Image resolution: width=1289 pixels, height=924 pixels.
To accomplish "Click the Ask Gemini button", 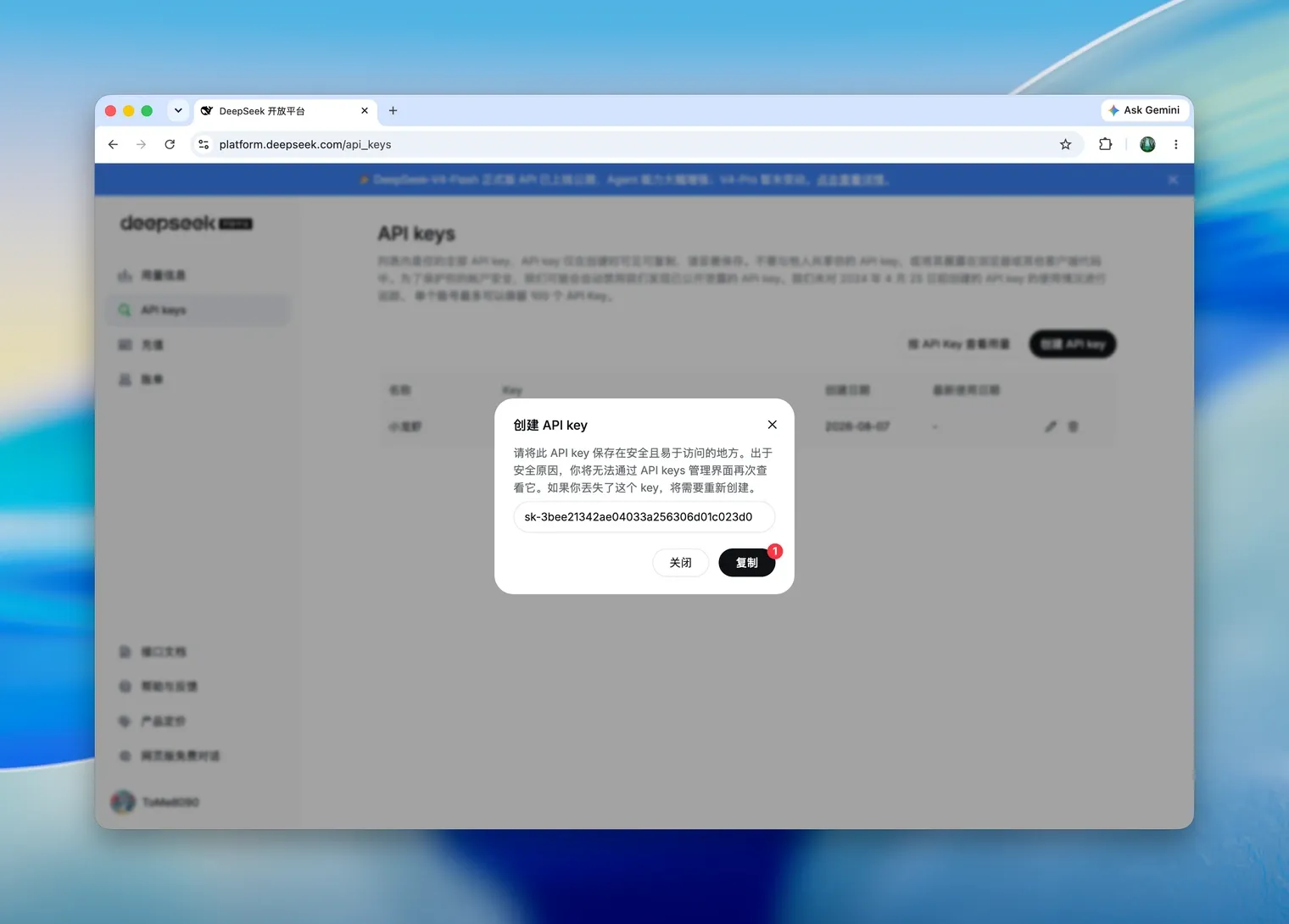I will [x=1144, y=110].
